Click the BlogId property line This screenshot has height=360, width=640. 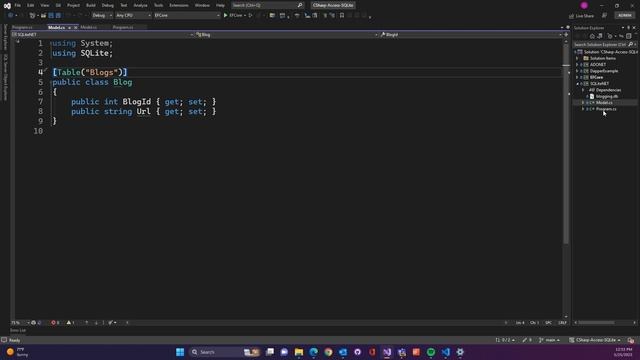[143, 102]
